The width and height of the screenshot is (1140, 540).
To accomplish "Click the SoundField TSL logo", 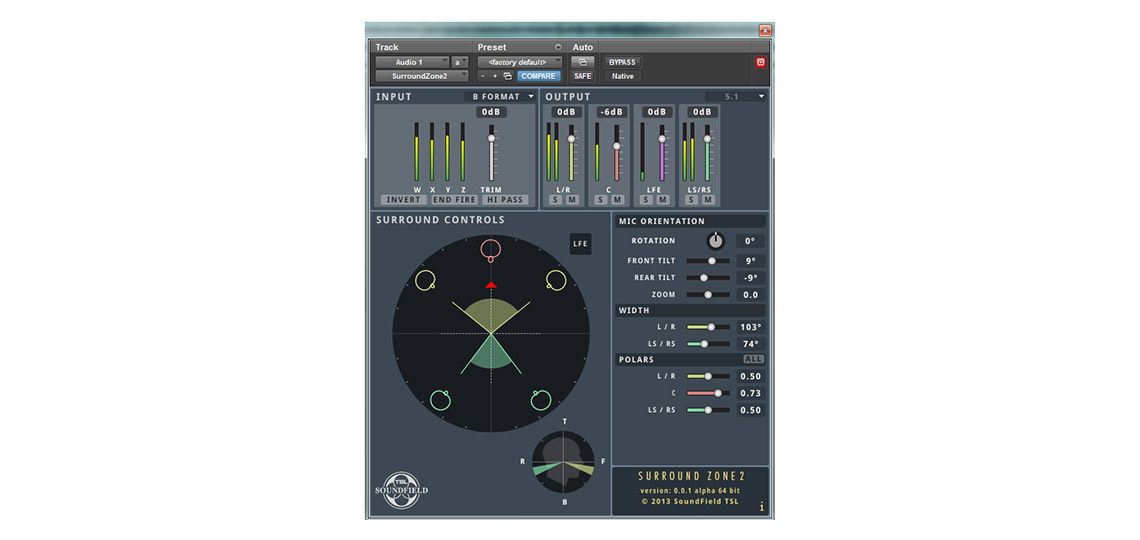I will click(x=401, y=491).
